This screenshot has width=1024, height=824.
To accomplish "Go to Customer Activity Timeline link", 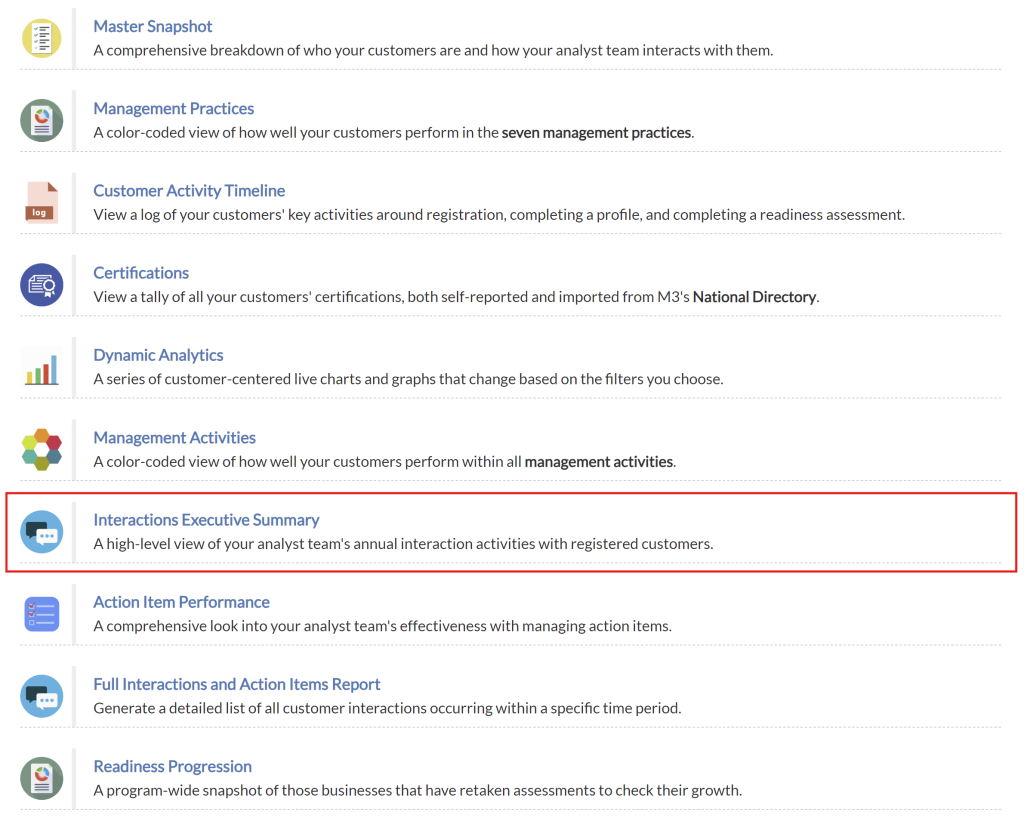I will 189,190.
